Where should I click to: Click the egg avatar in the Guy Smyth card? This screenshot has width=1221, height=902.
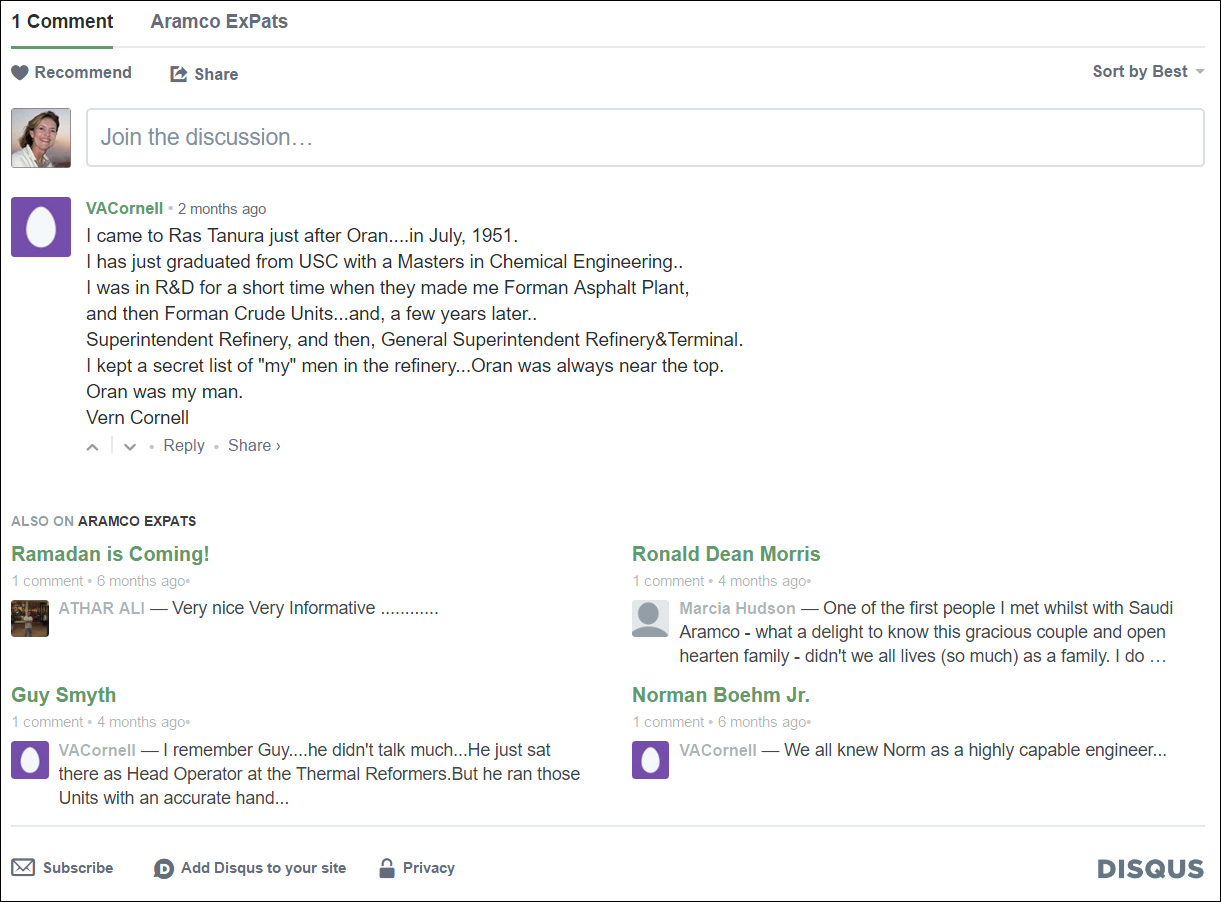[x=30, y=760]
